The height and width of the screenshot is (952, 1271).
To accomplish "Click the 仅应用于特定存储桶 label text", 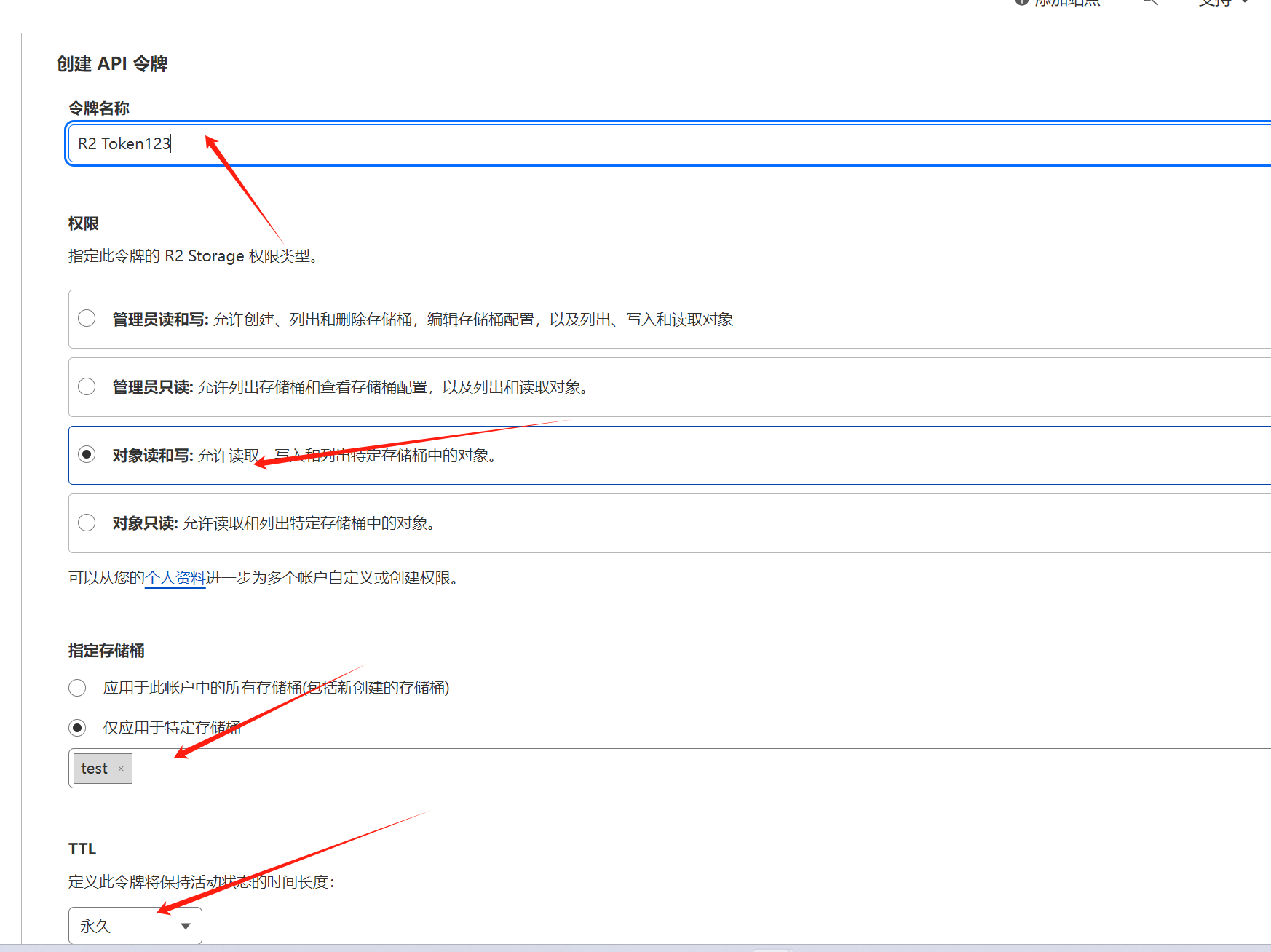I will (171, 728).
